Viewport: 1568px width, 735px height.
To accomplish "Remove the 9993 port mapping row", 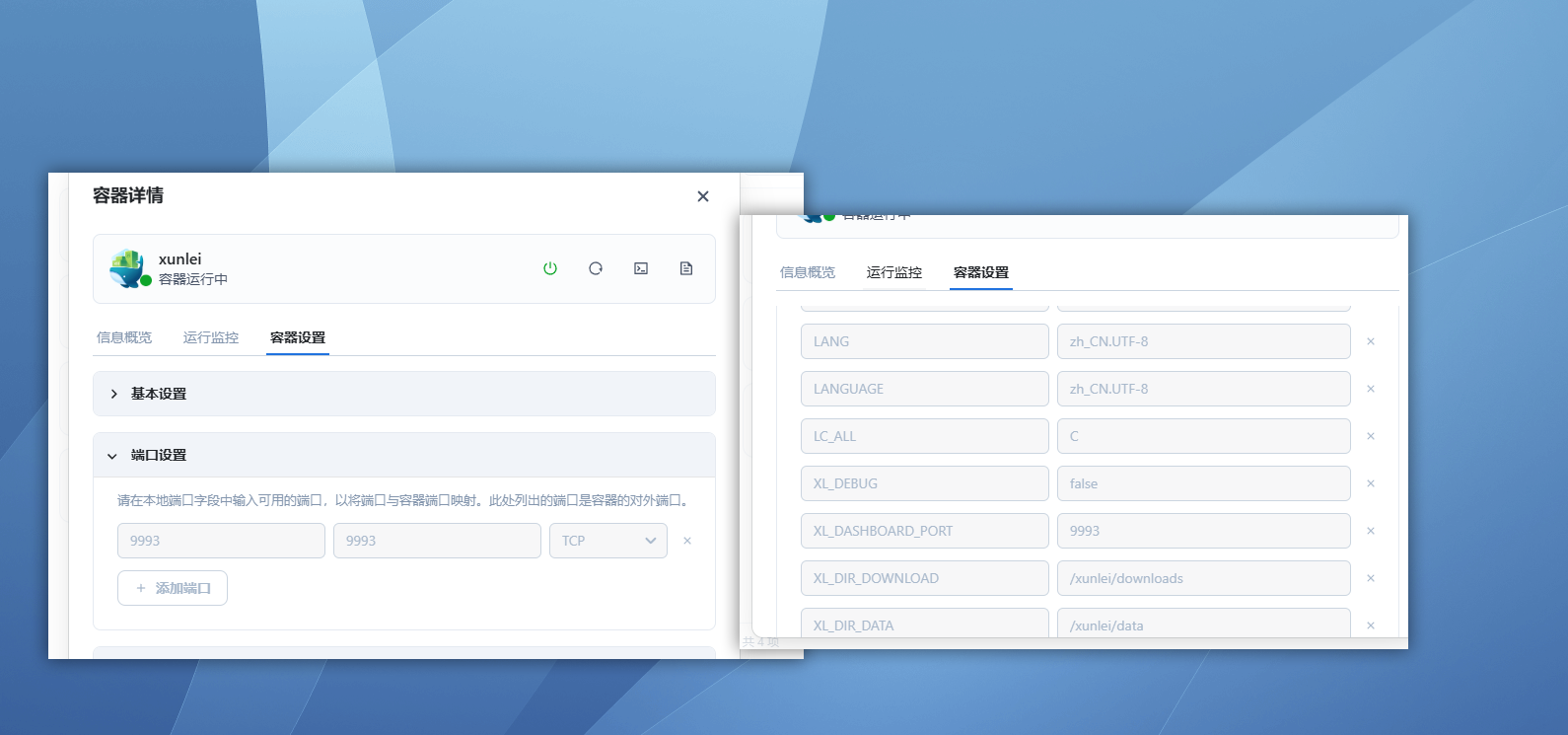I will [687, 541].
